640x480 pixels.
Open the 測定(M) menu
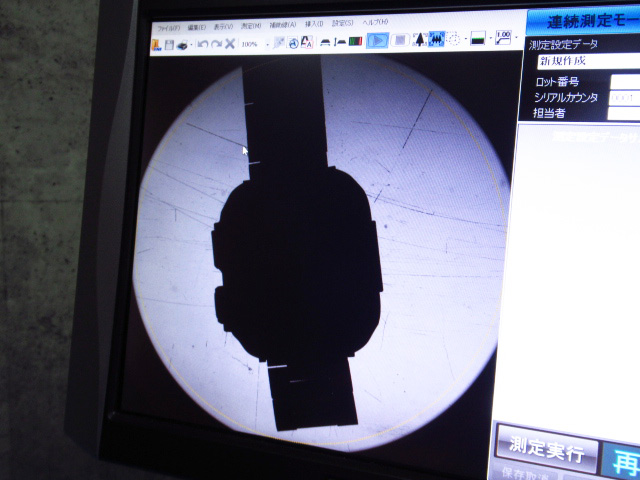250,25
